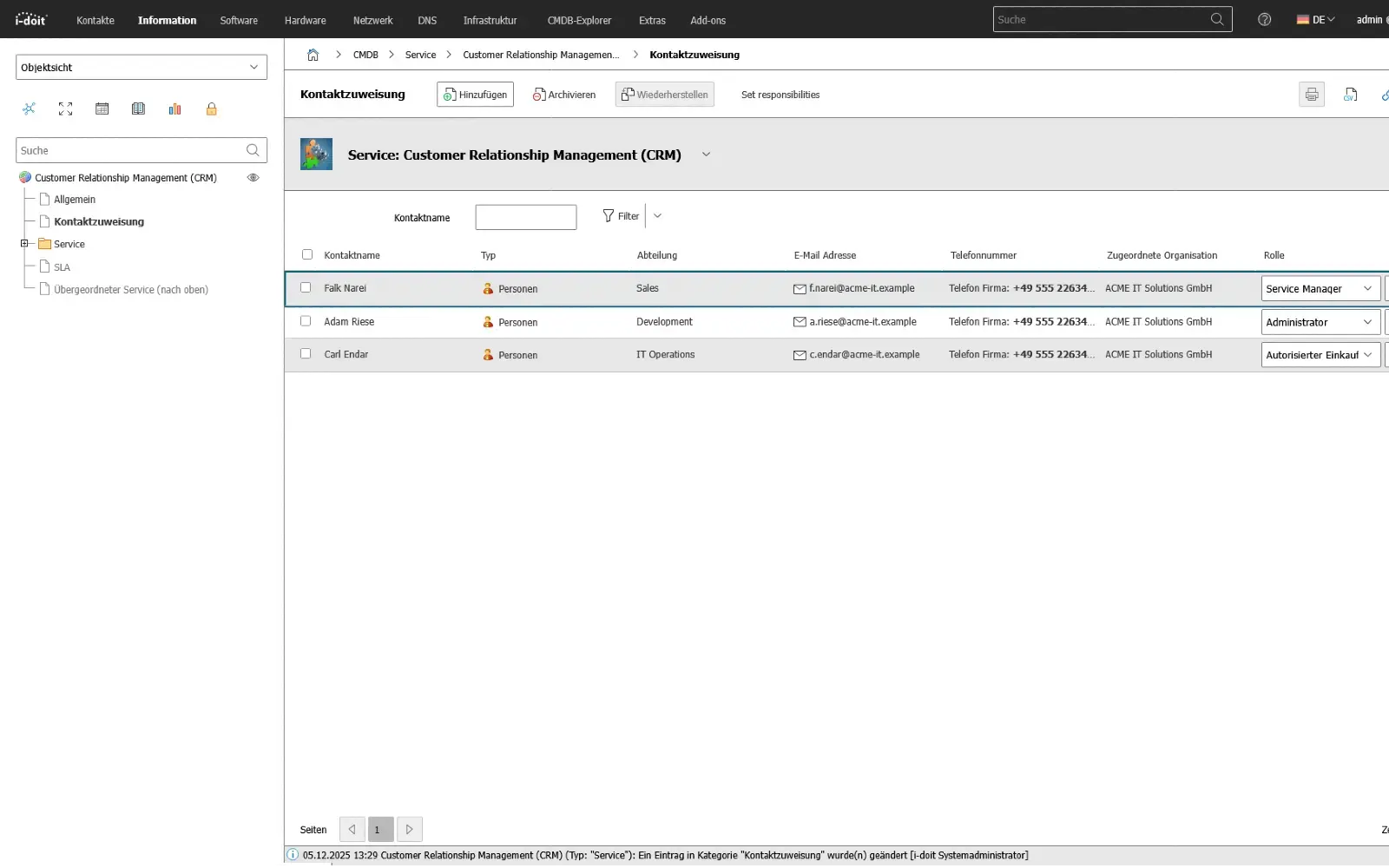Enable the select-all checkbox in table header
1389x868 pixels.
(x=307, y=255)
